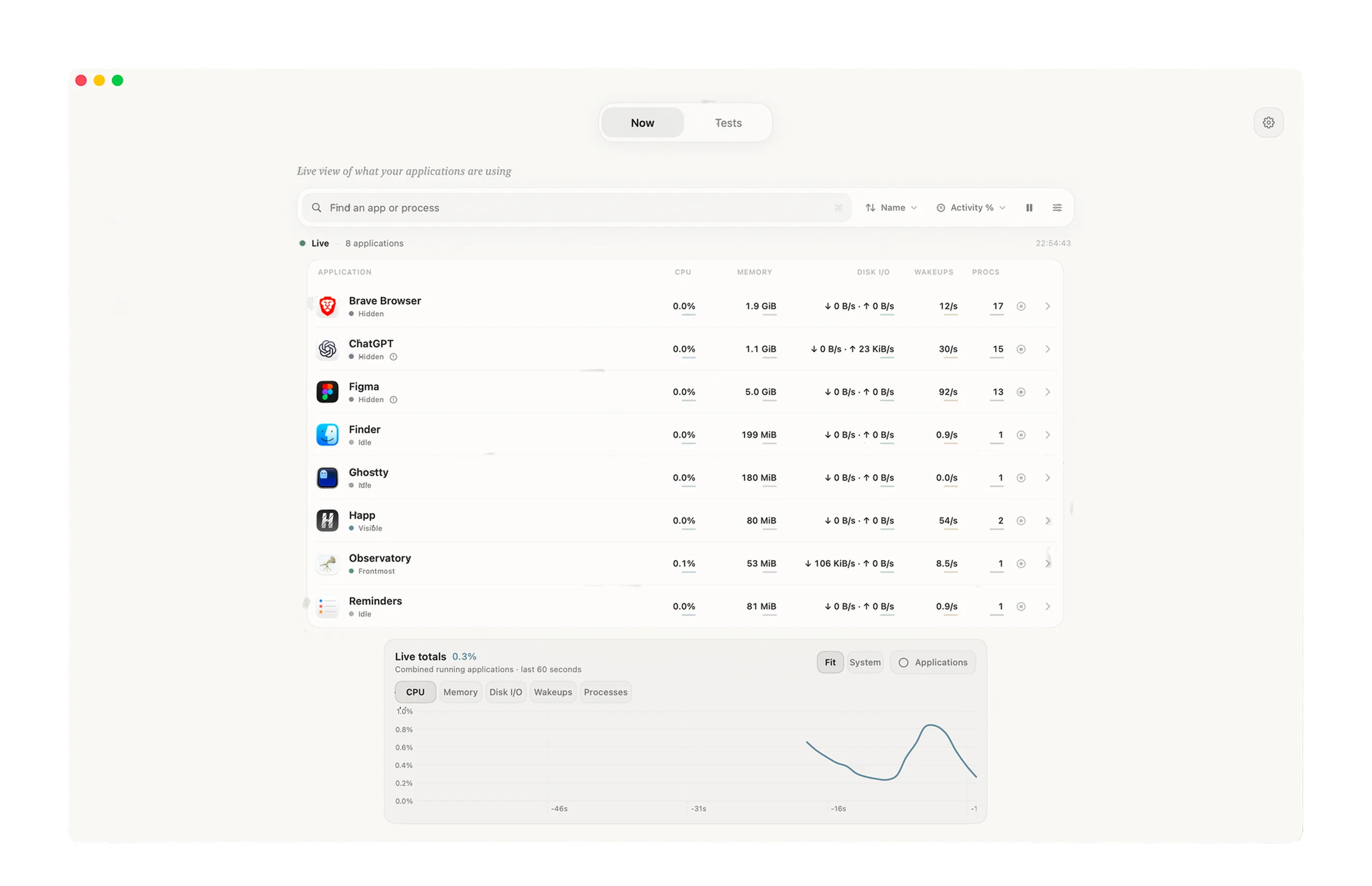The width and height of the screenshot is (1372, 886).
Task: Switch chart to Disk I/O tab
Action: point(506,692)
